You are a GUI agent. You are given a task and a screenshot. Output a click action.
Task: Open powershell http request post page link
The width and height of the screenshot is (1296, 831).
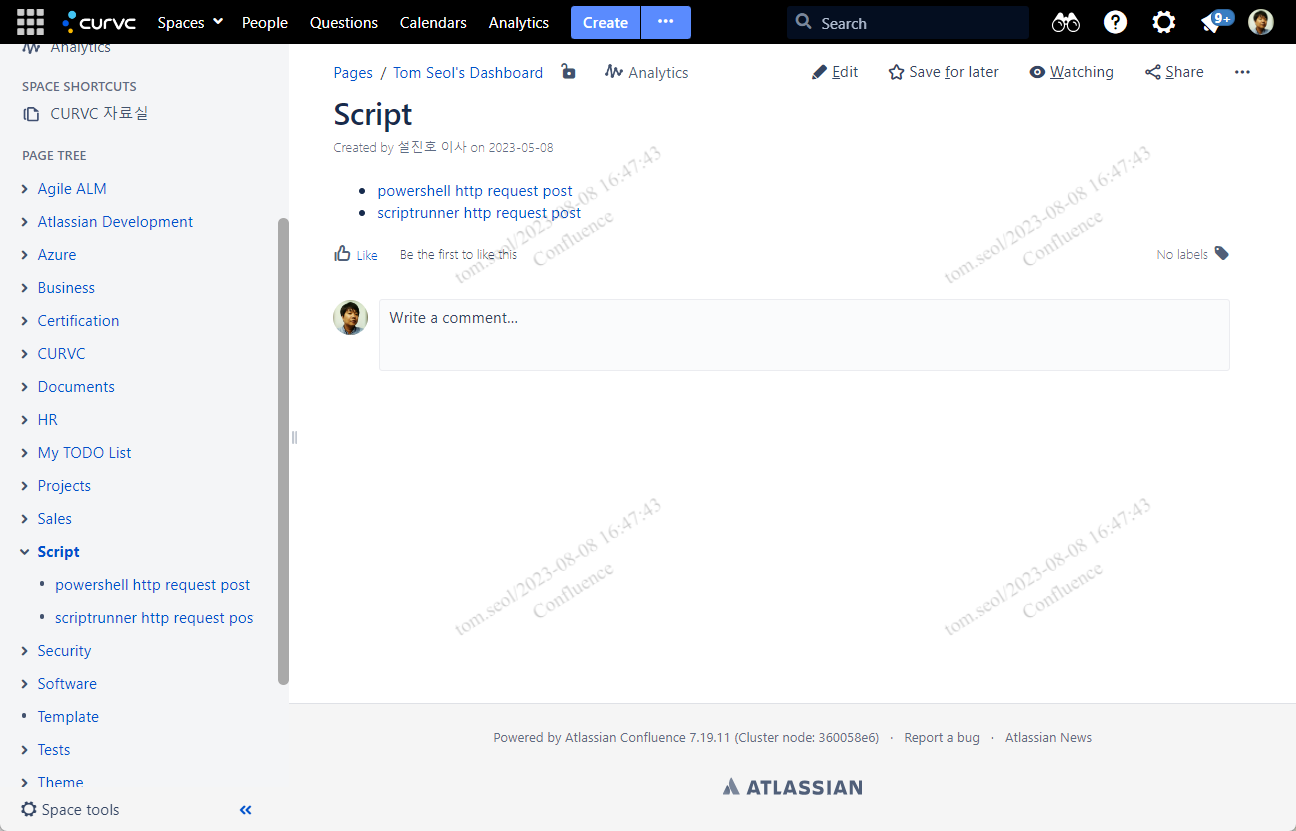click(475, 190)
